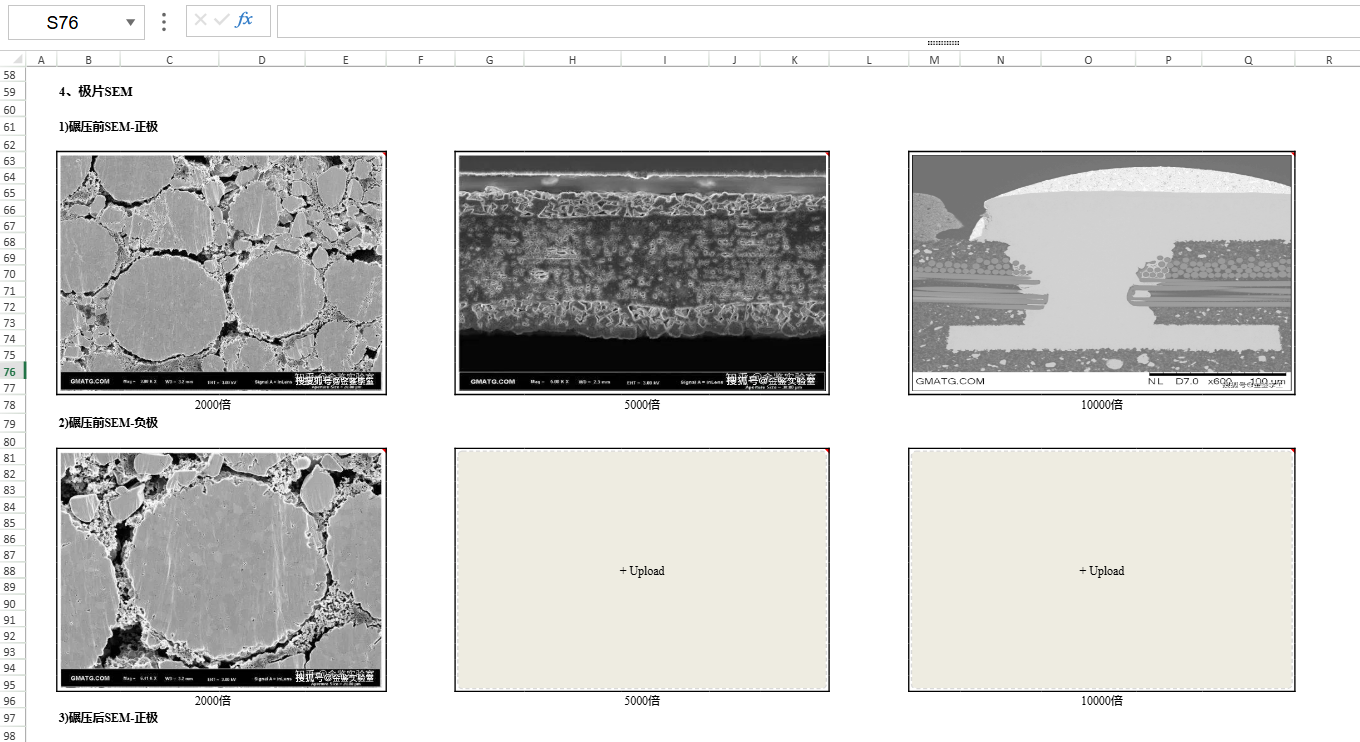
Task: Select the 2)碾压前SEM-负极 label cell
Action: 108,423
